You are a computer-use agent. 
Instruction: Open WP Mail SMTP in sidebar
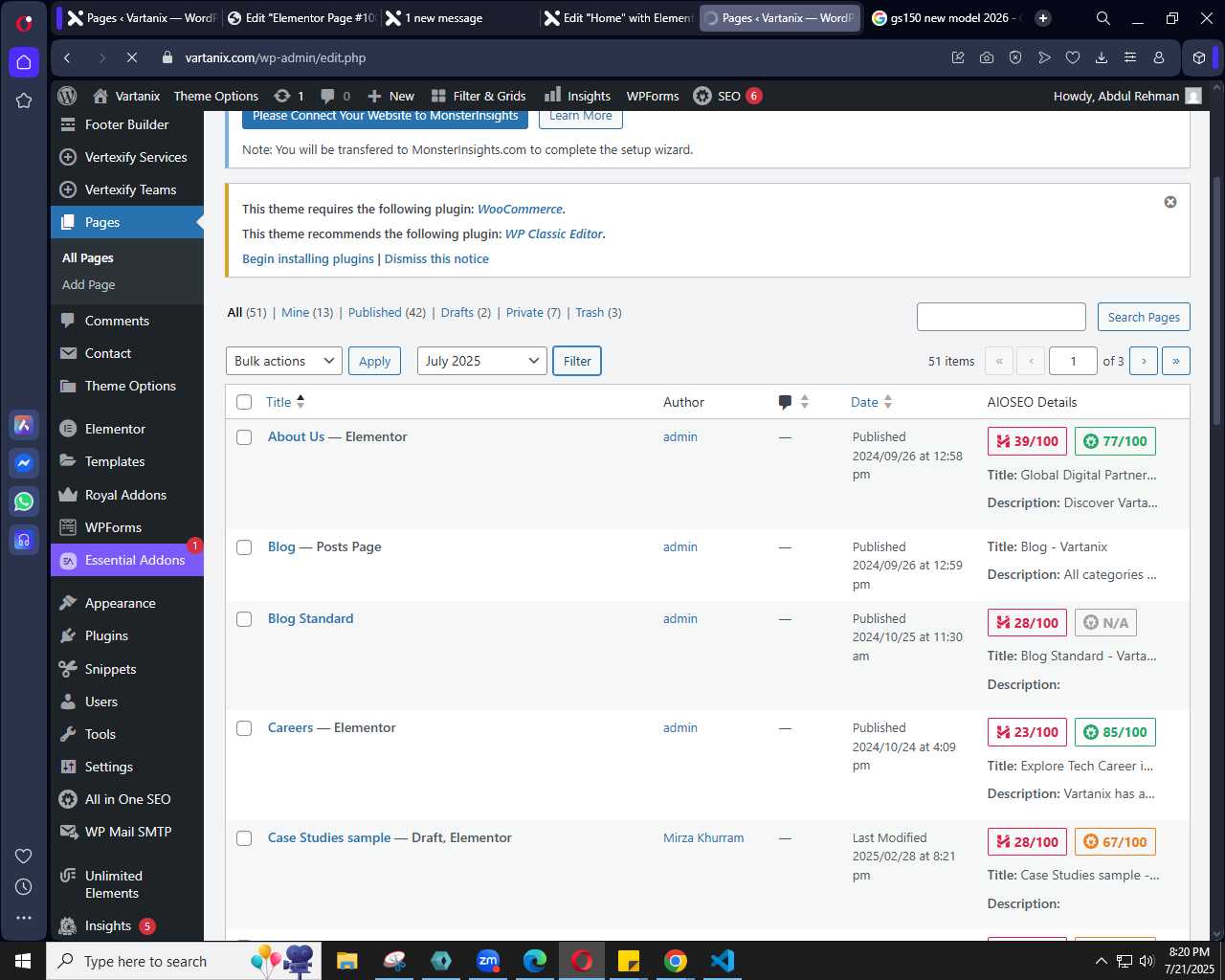coord(128,832)
